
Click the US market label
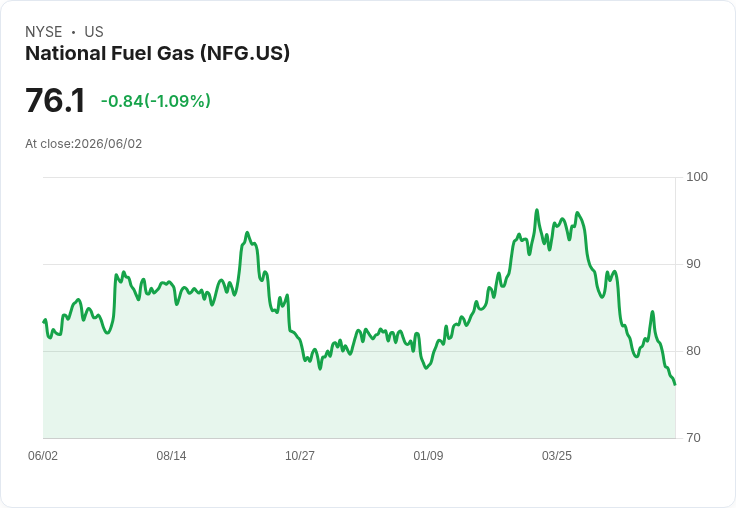click(94, 32)
